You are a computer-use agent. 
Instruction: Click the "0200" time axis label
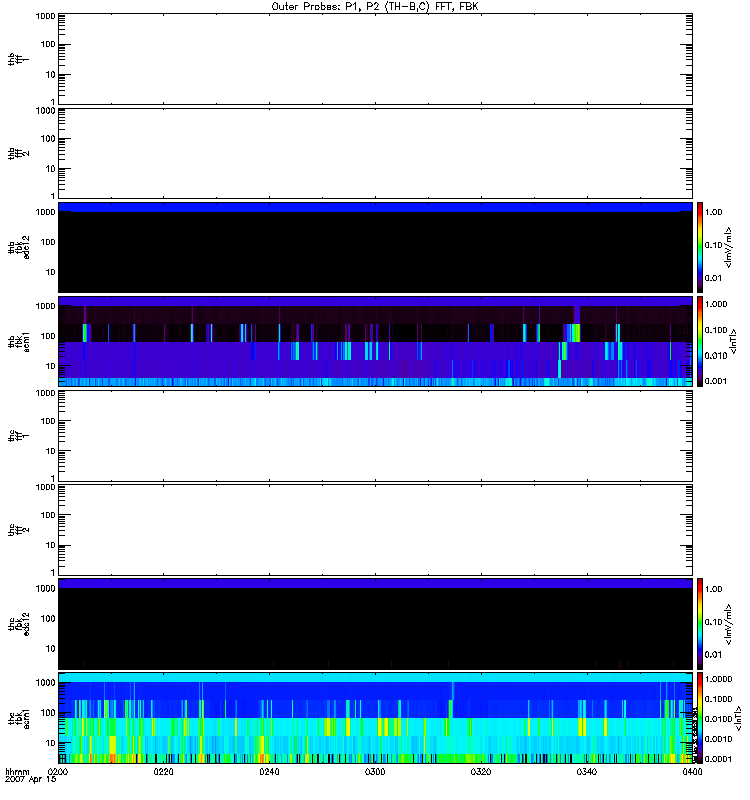(58, 772)
